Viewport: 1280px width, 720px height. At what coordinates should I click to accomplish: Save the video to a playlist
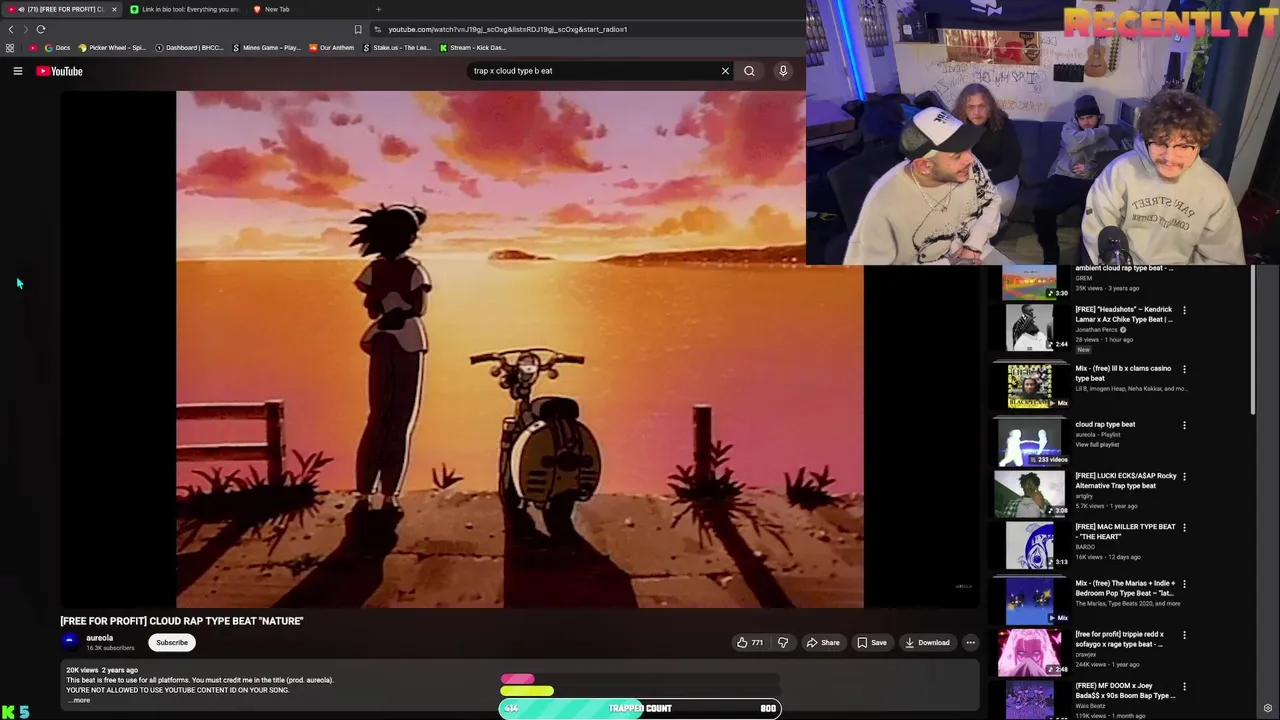click(872, 642)
